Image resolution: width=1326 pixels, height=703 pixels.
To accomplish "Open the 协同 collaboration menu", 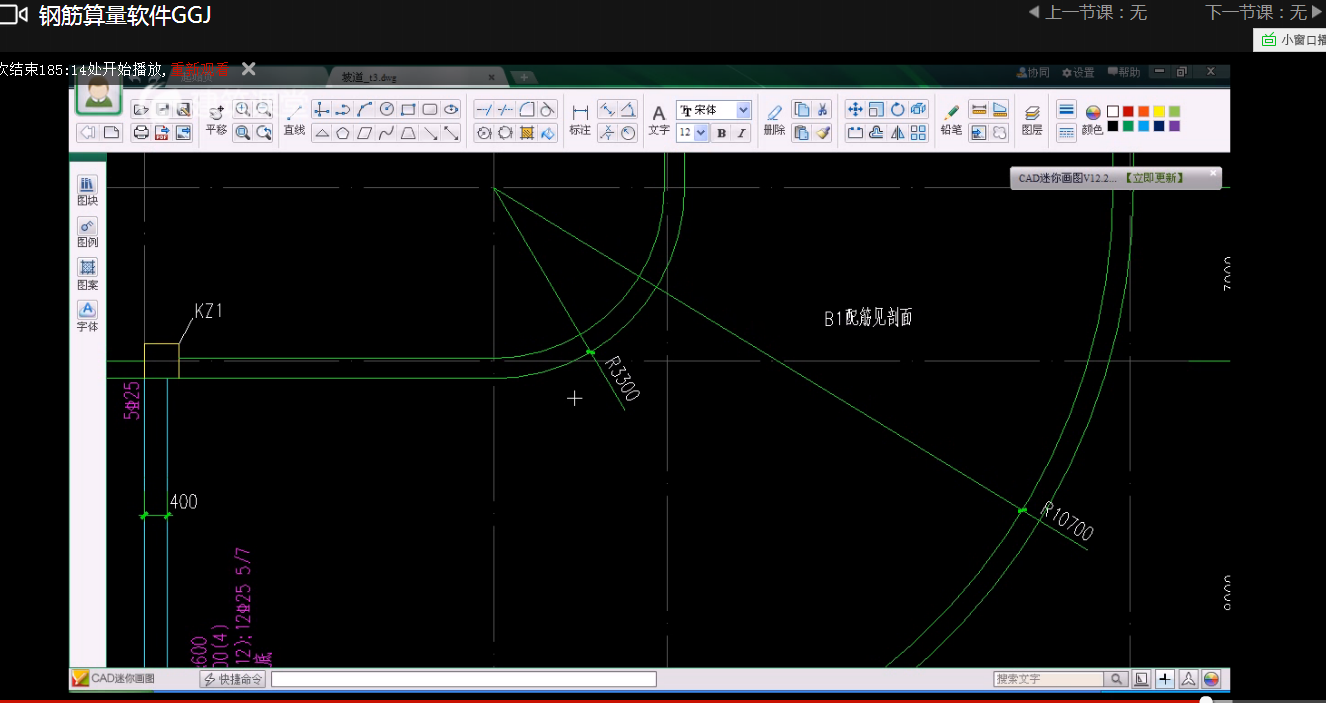I will (x=1033, y=72).
